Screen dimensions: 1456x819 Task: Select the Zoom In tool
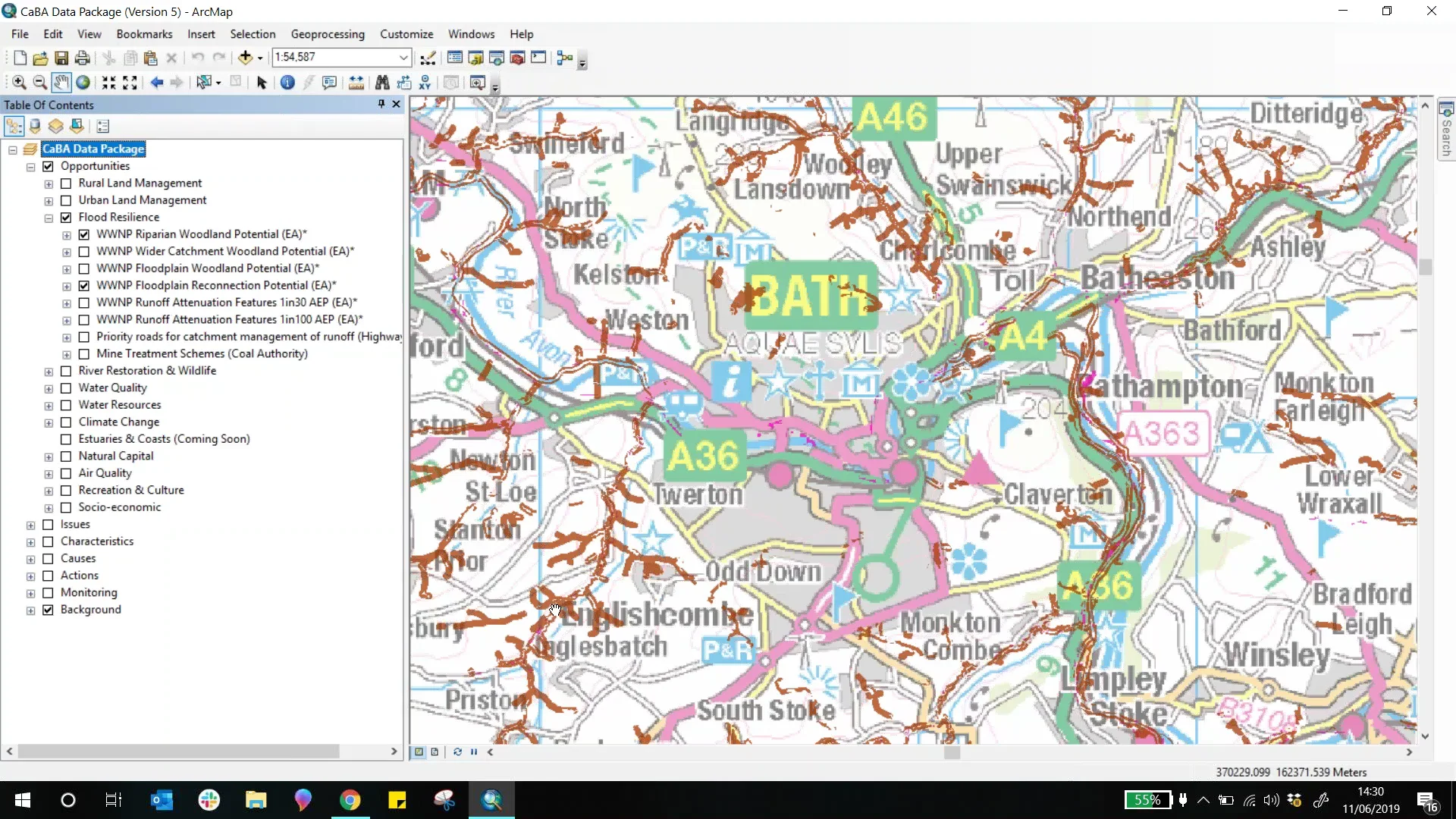[x=19, y=83]
